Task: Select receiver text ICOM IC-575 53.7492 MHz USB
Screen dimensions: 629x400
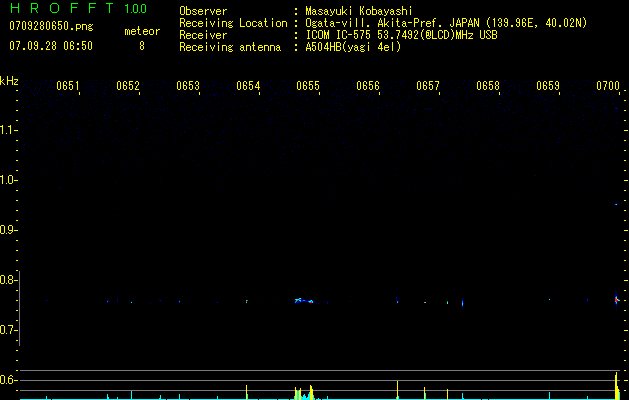Action: point(401,35)
